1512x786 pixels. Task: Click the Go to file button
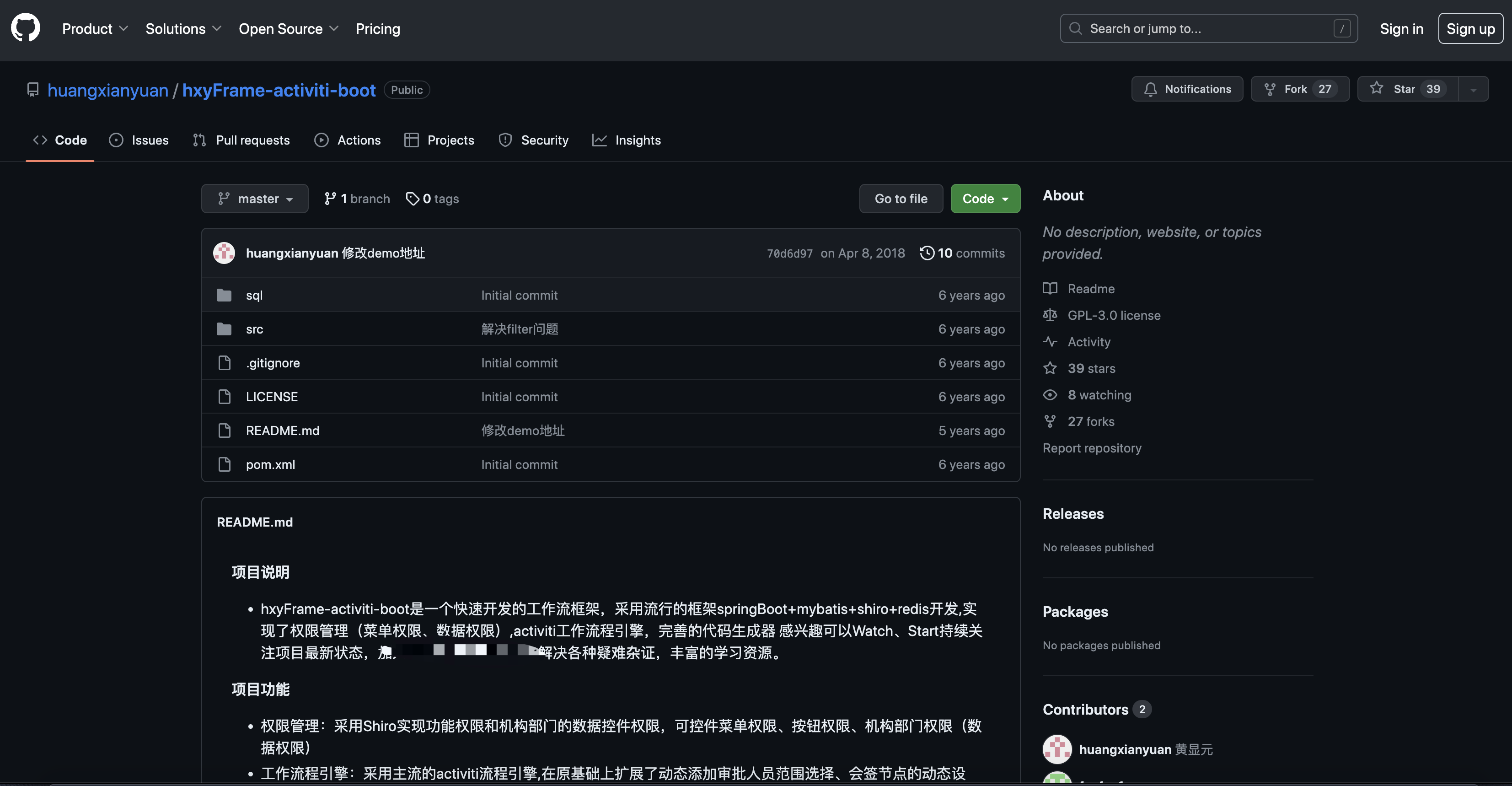(901, 199)
